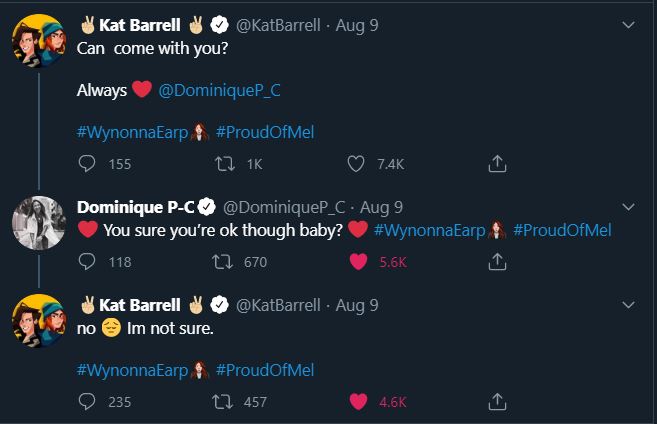Viewport: 657px width, 424px height.
Task: Like the tweet with 7.4K likes
Action: (x=356, y=163)
